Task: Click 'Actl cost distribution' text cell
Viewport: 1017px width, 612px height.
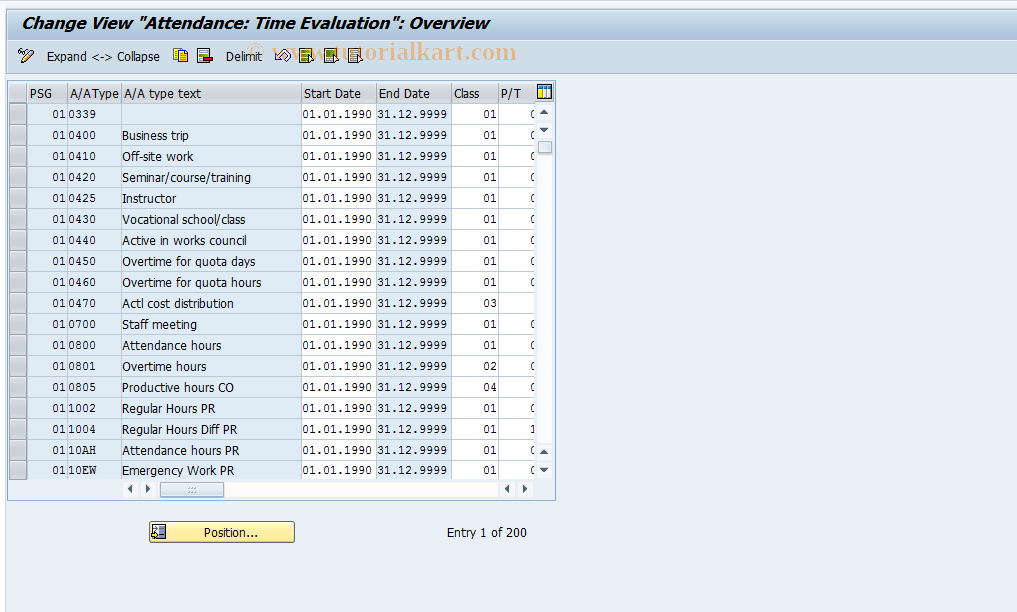Action: 211,303
